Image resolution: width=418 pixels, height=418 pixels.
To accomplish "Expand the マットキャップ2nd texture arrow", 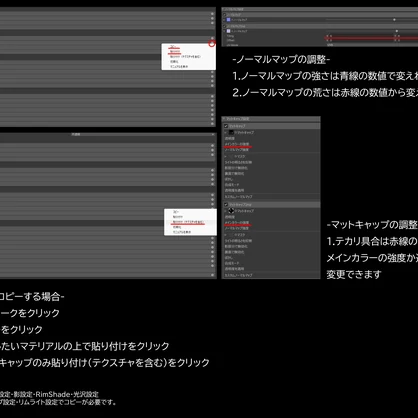I will coord(225,211).
